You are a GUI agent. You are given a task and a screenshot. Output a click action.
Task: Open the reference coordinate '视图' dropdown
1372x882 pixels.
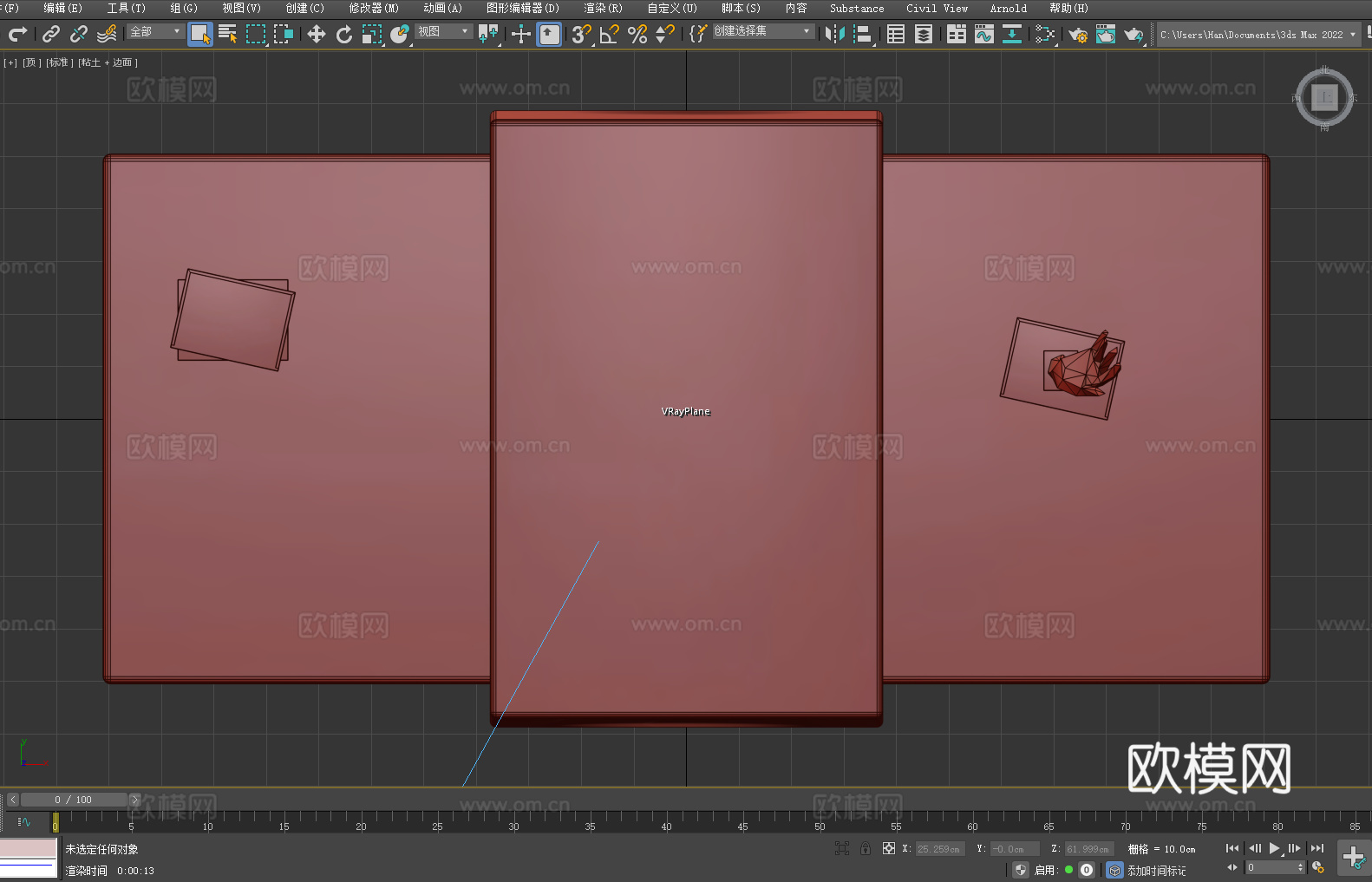tap(443, 31)
